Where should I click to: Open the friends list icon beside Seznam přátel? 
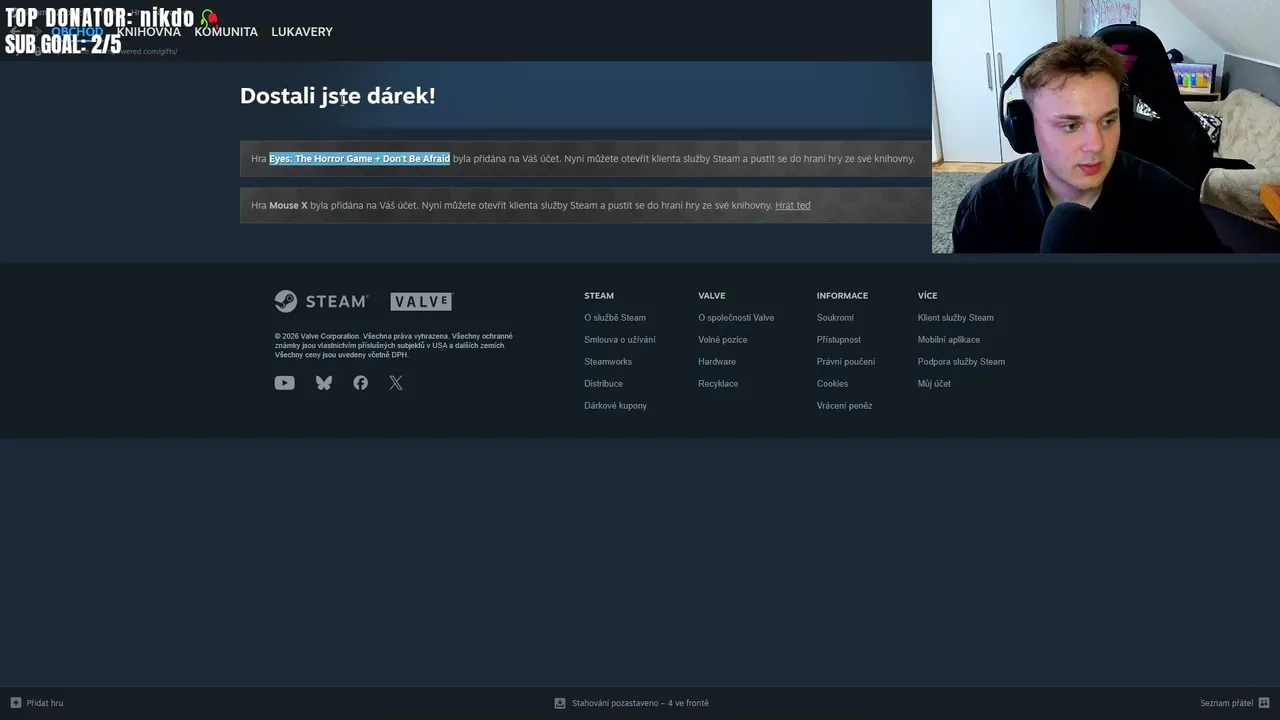click(x=1264, y=703)
